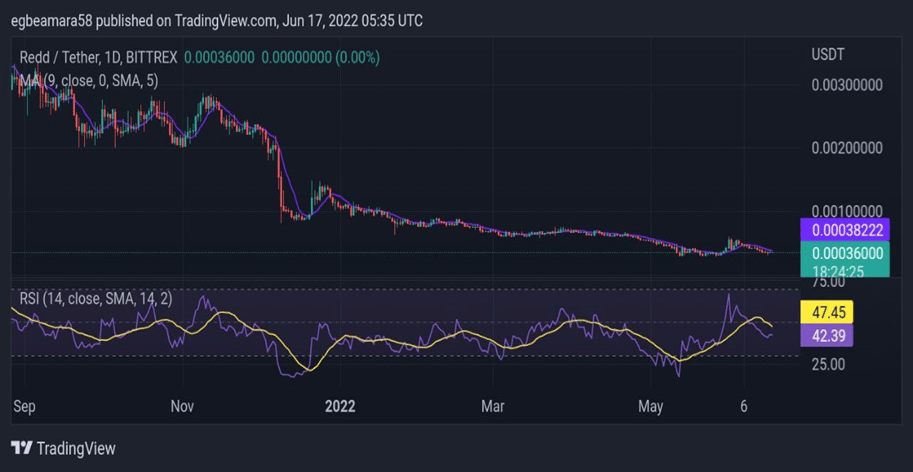Click the 75.00 RSI scale label
The image size is (913, 472).
click(x=829, y=281)
